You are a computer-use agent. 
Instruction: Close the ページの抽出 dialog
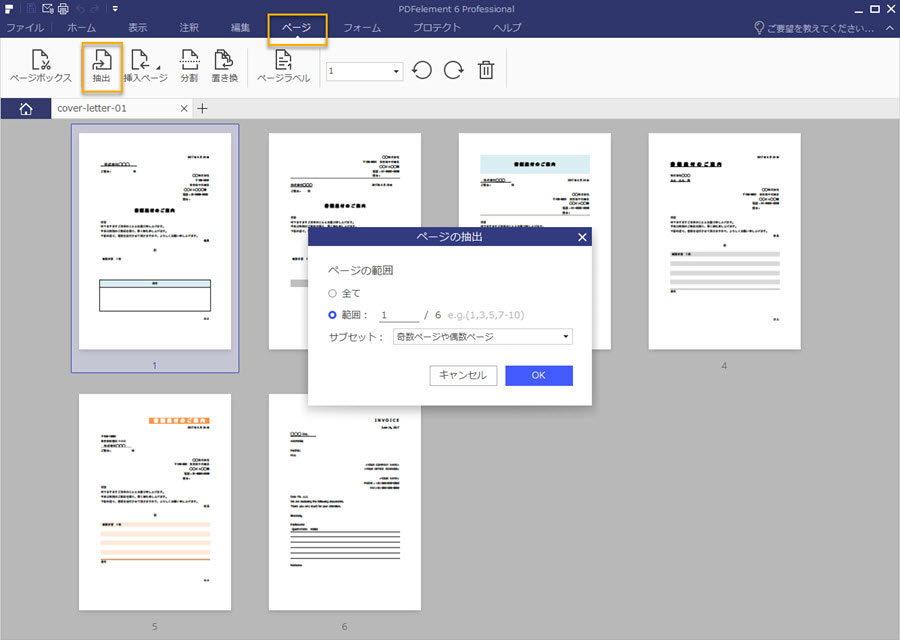(x=582, y=237)
